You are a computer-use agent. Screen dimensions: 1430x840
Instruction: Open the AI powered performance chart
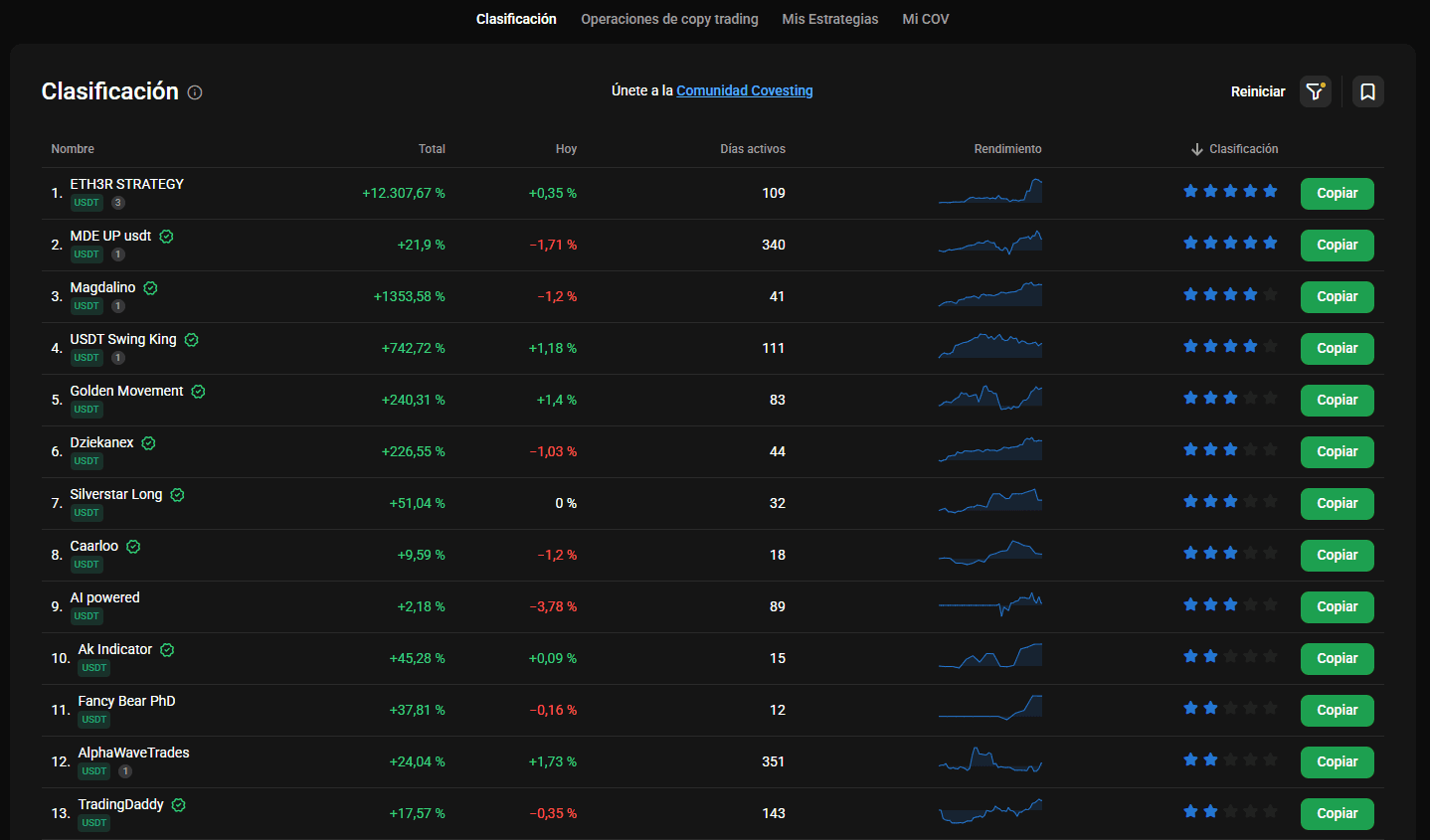click(x=990, y=604)
